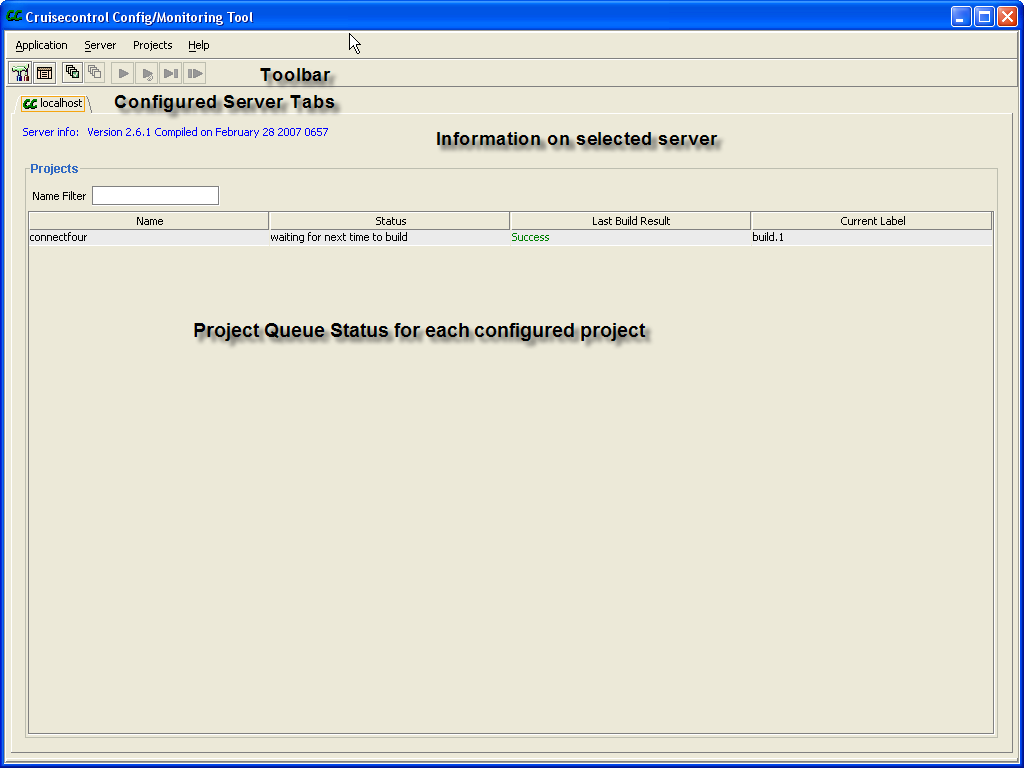Click the stacked windows icon with green check
Viewport: 1024px width, 768px height.
72,73
